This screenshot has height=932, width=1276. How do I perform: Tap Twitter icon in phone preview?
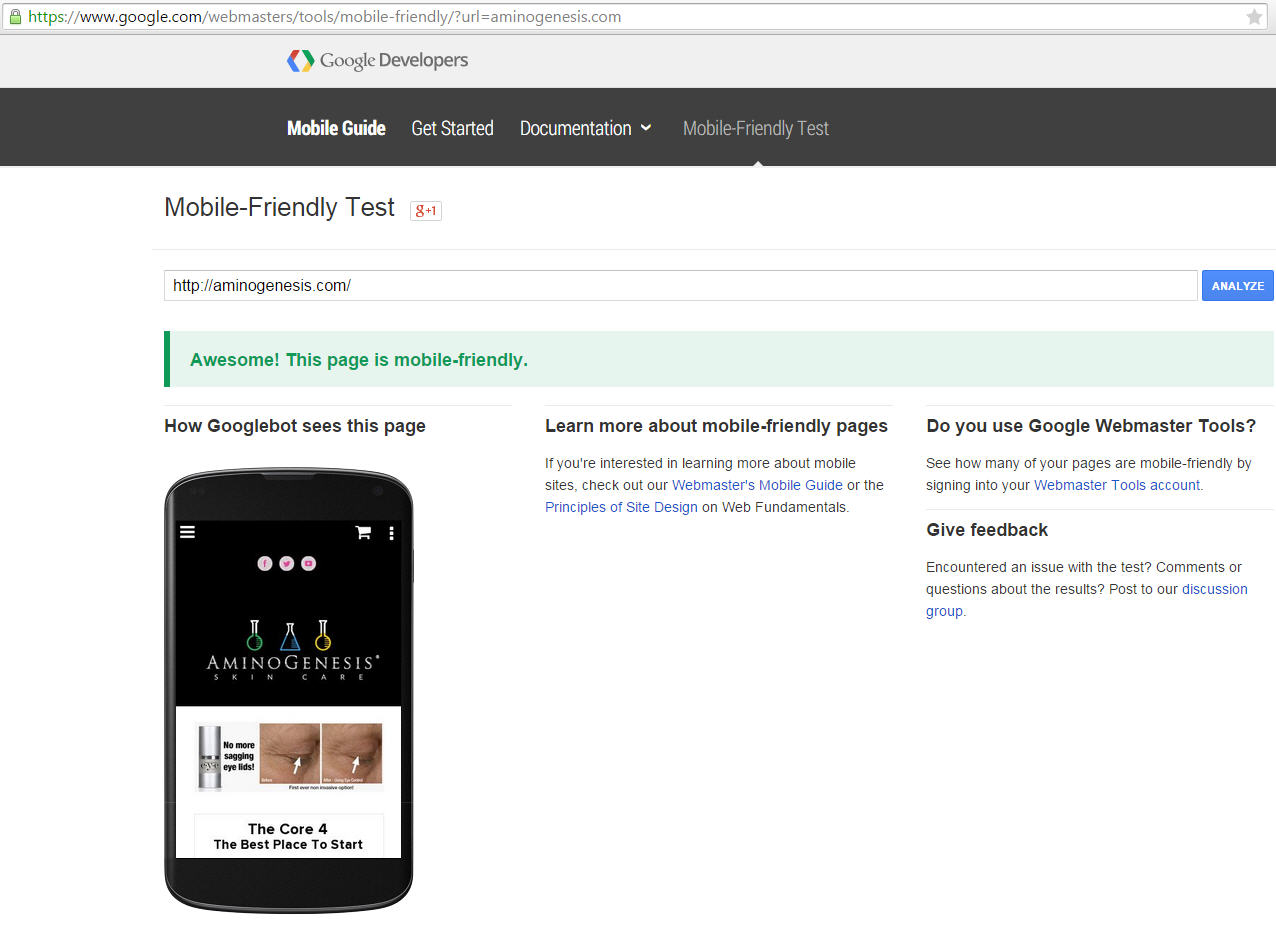[287, 564]
